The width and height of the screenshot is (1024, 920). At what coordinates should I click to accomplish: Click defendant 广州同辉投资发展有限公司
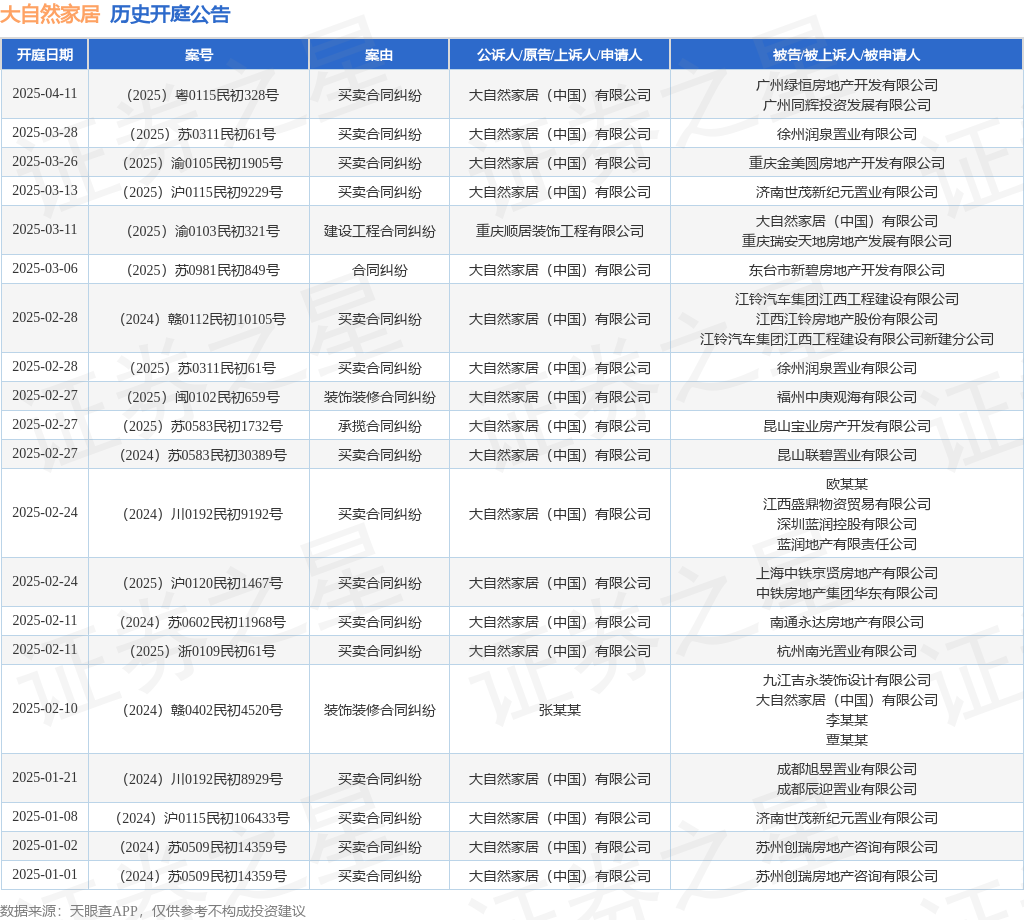tap(846, 105)
